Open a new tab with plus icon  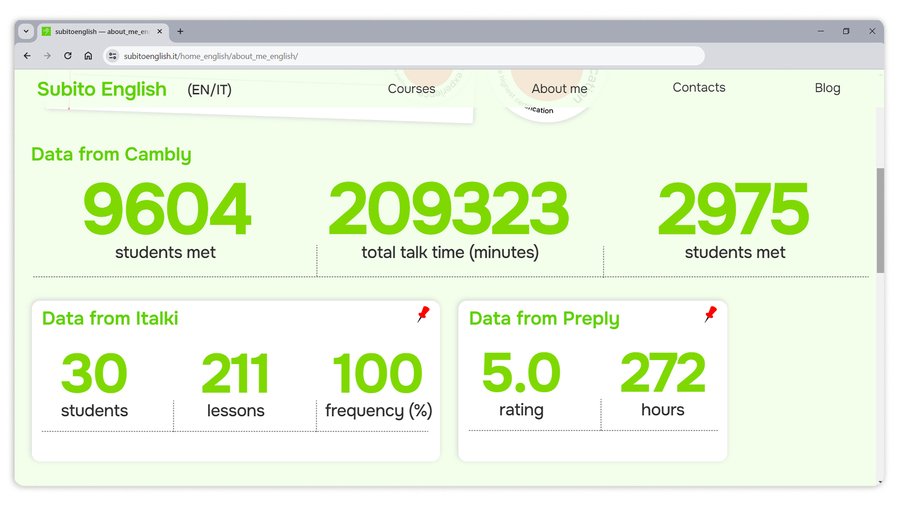click(180, 32)
